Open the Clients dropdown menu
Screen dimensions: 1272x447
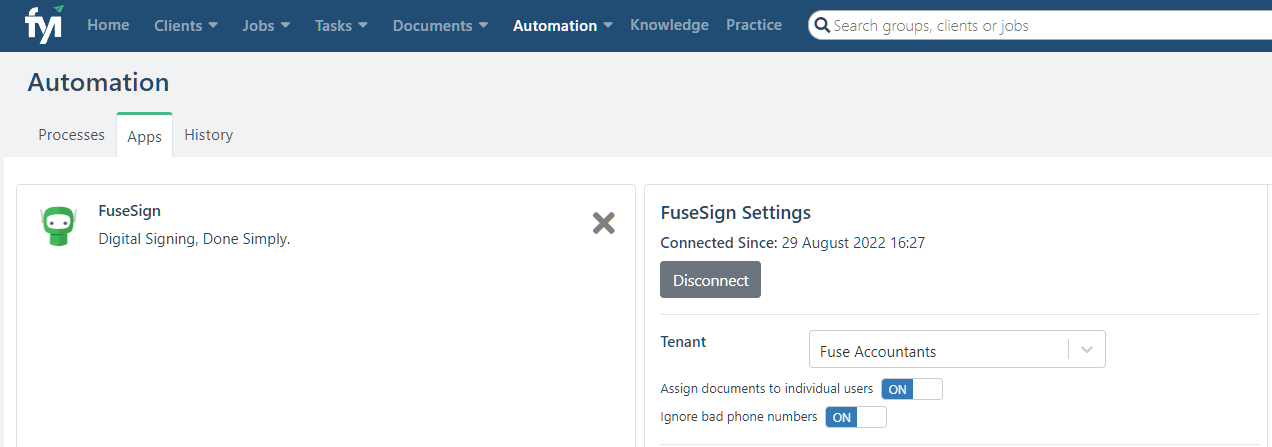(186, 26)
